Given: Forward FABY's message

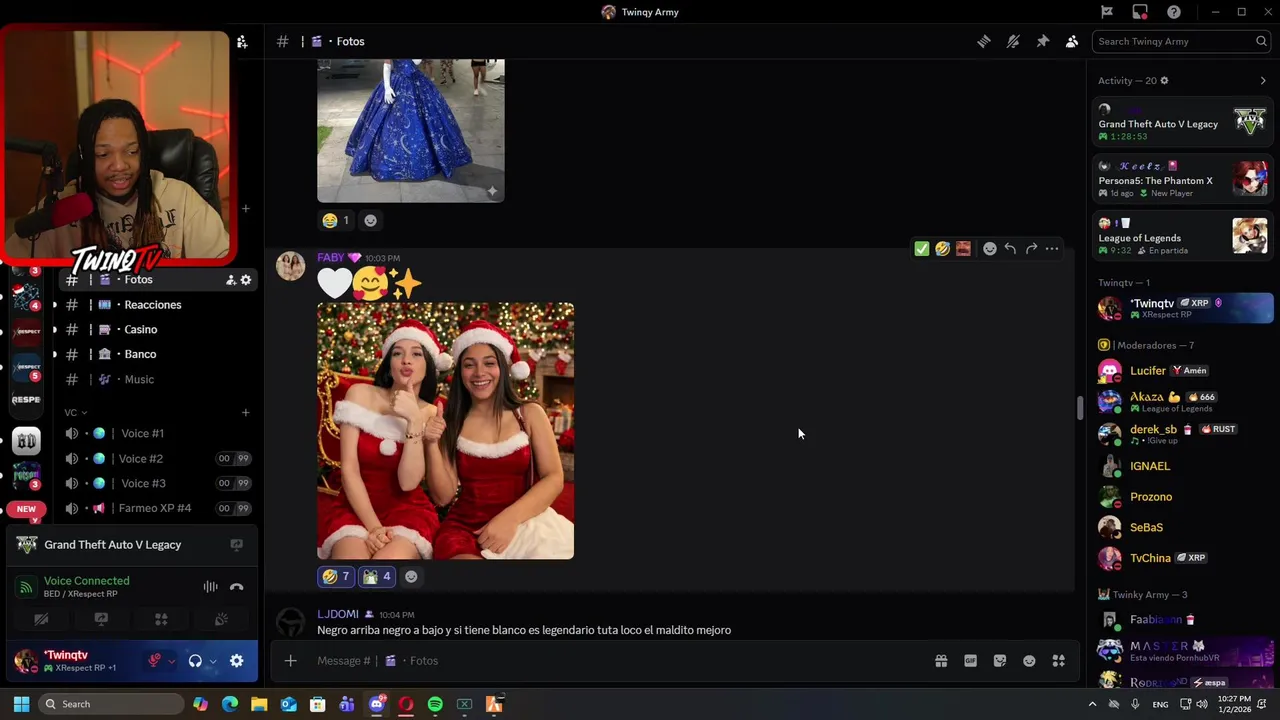Looking at the screenshot, I should pos(1031,249).
